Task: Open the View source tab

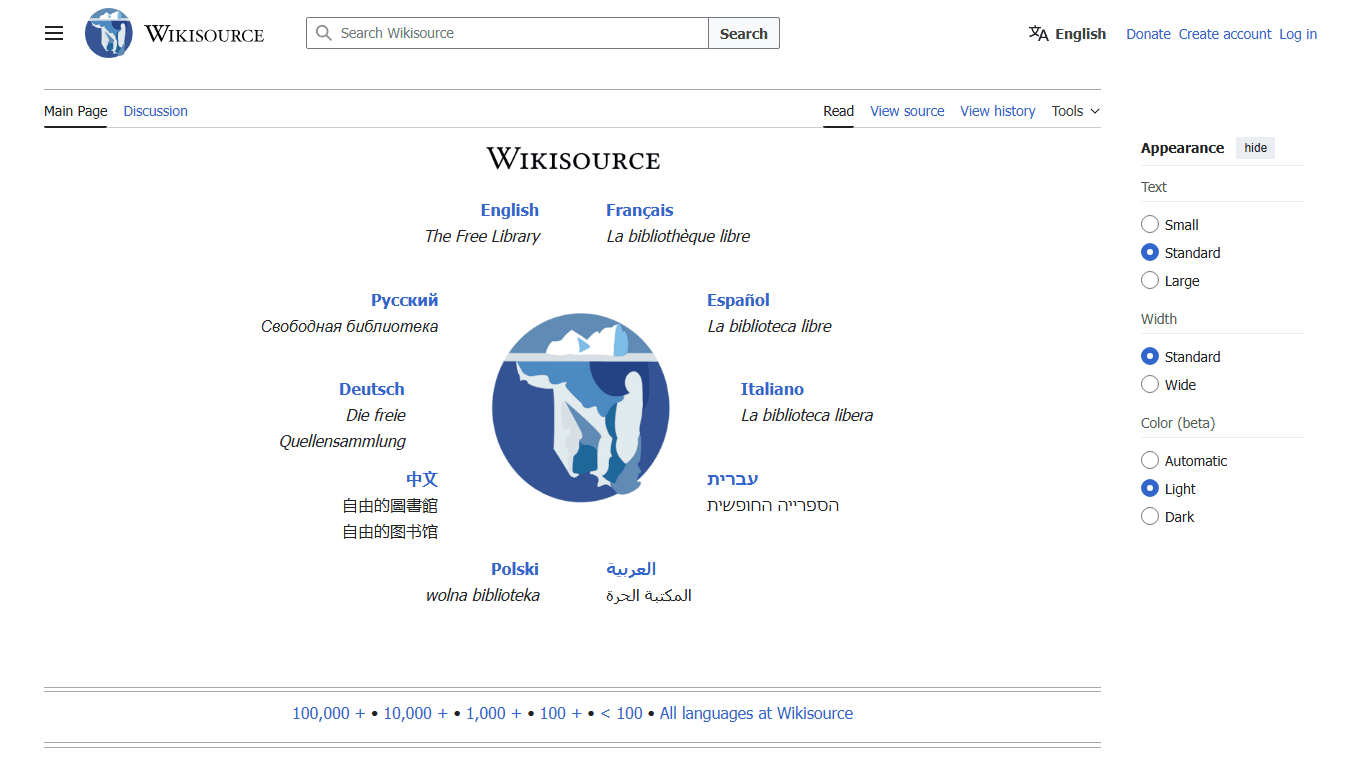Action: click(907, 111)
